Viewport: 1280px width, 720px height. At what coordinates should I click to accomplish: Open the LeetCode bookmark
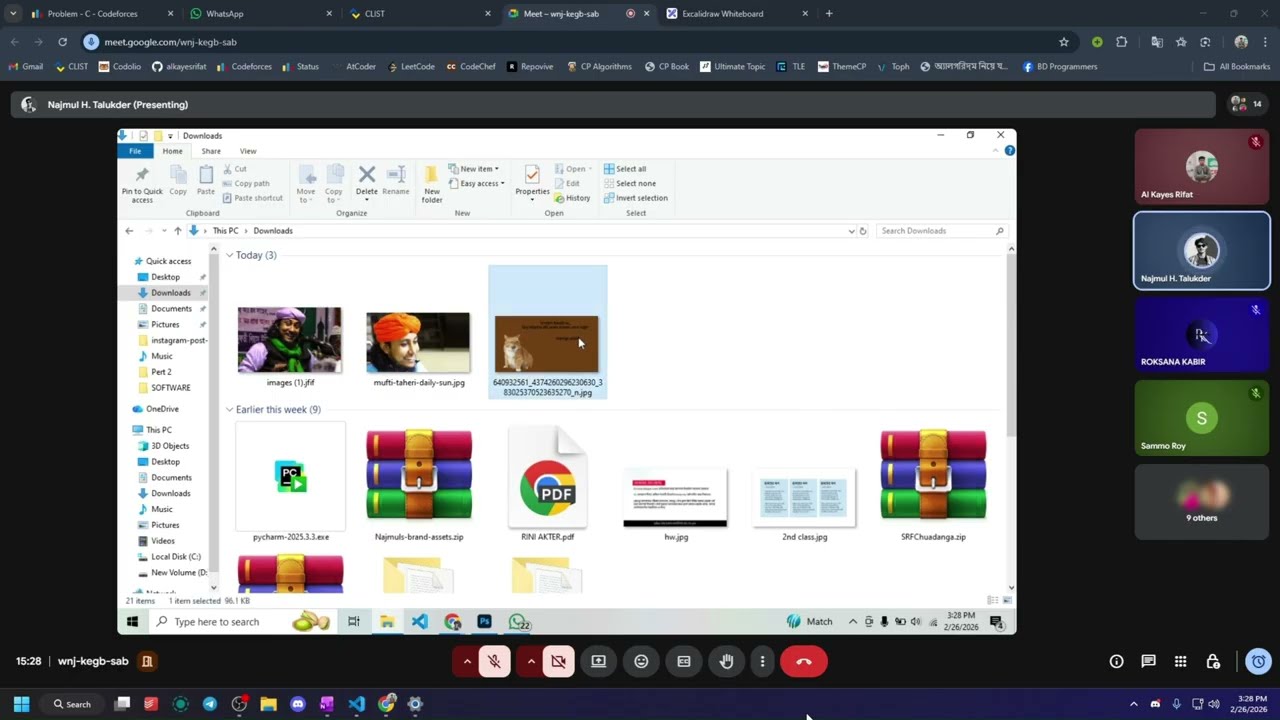coord(411,67)
